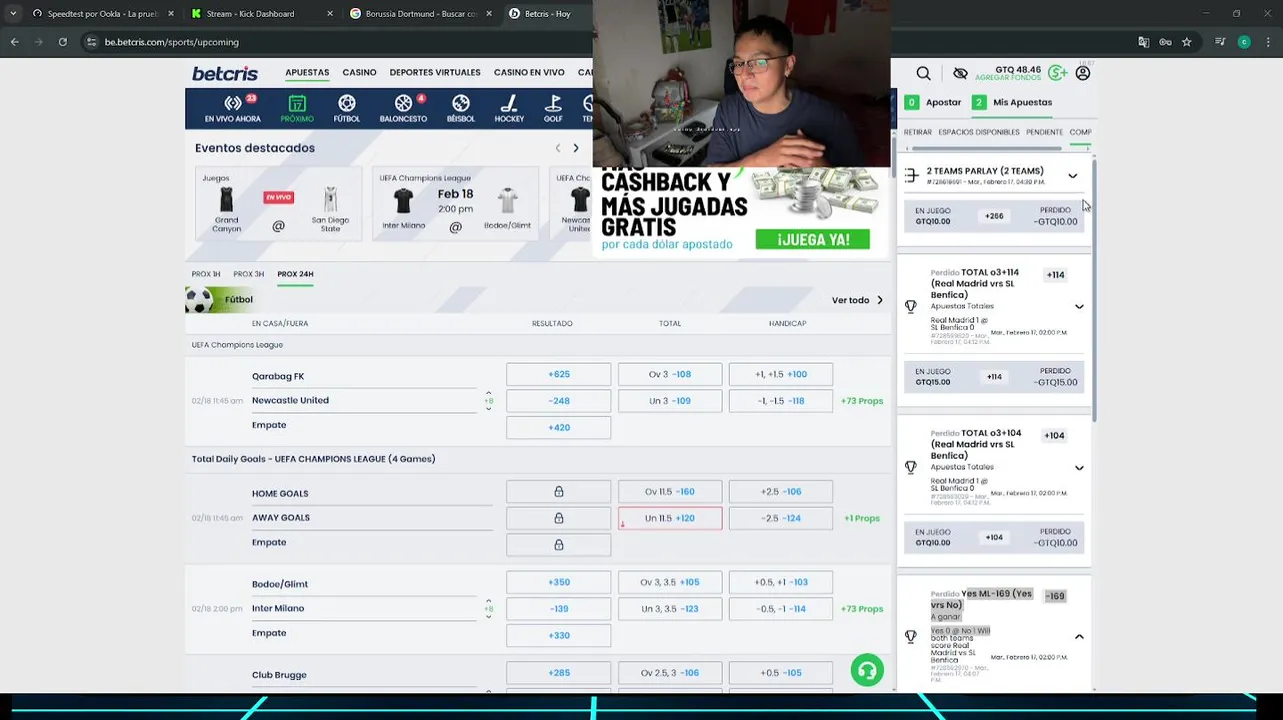Image resolution: width=1283 pixels, height=720 pixels.
Task: Expand more lines for Bodoe/Glimt vs Inter
Action: [x=489, y=609]
